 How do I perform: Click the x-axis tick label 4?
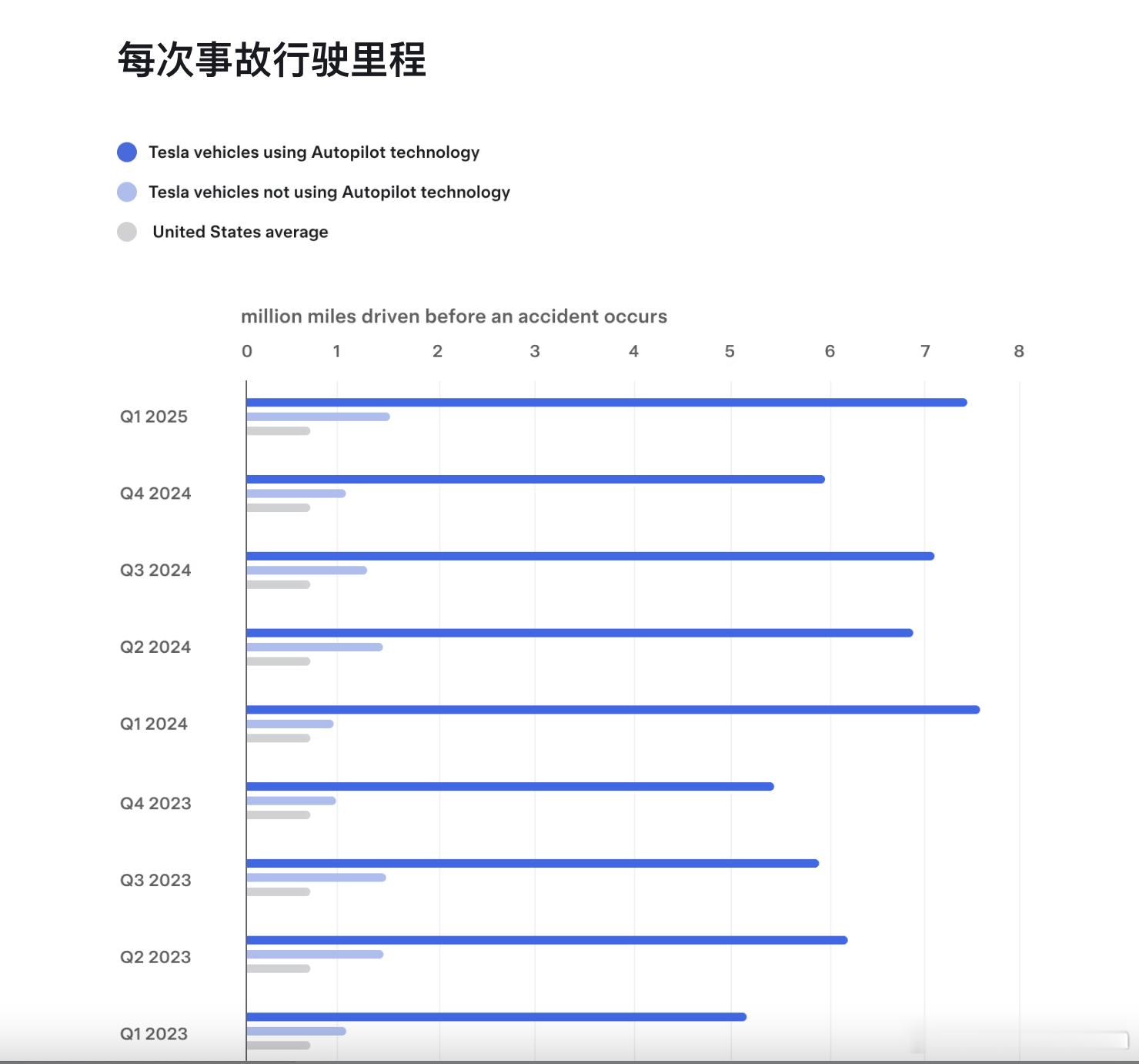click(x=633, y=351)
